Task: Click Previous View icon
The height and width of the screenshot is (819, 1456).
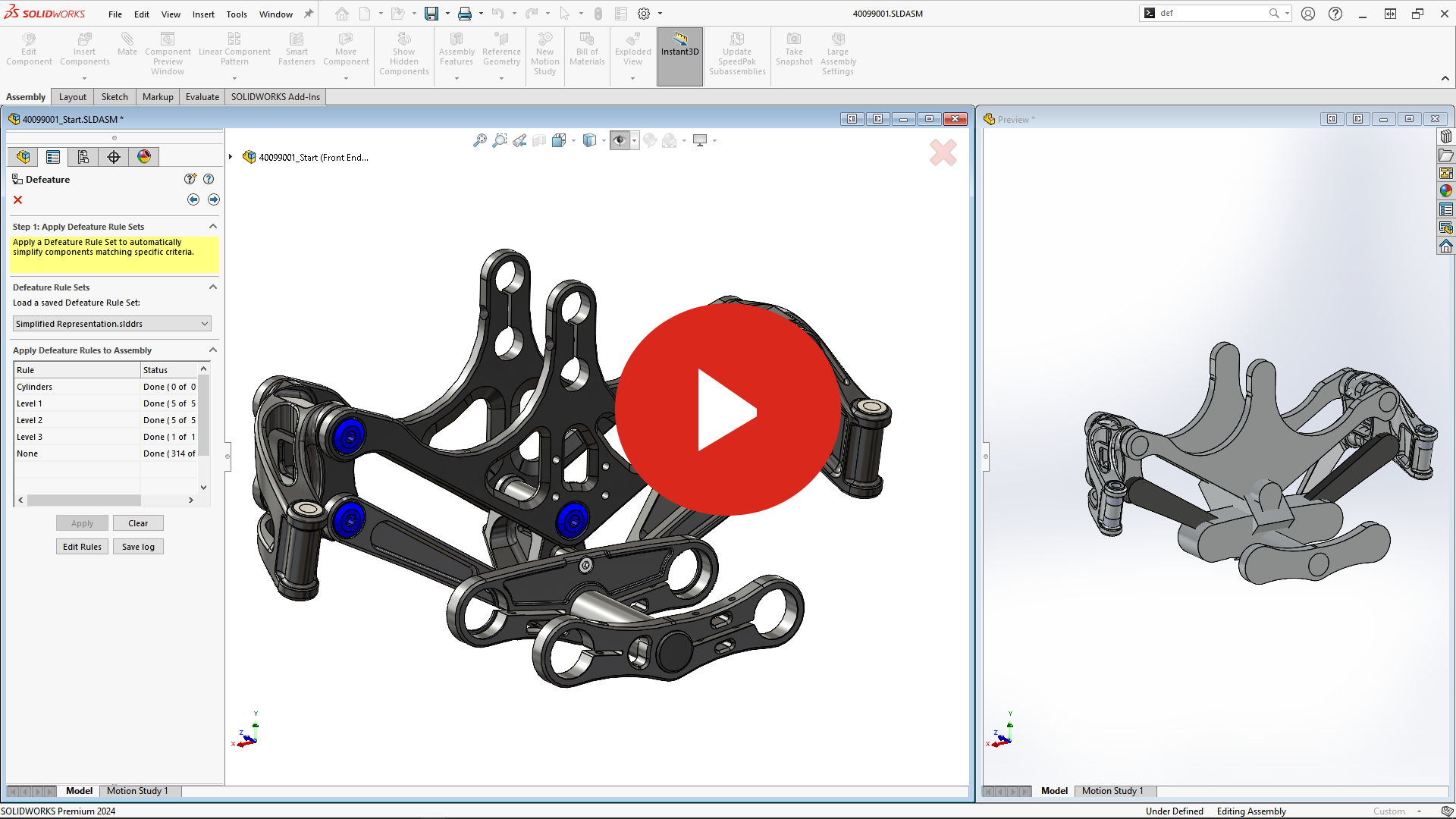Action: pos(519,140)
